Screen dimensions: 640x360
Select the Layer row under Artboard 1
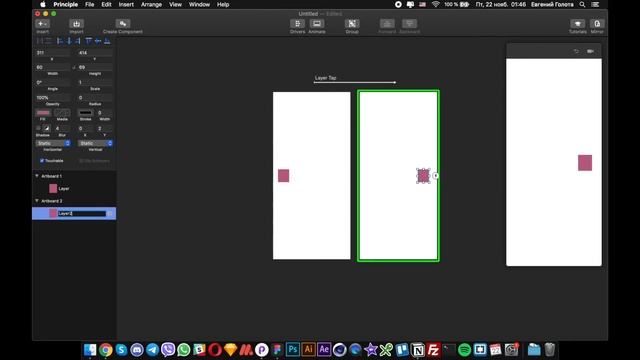pyautogui.click(x=74, y=189)
